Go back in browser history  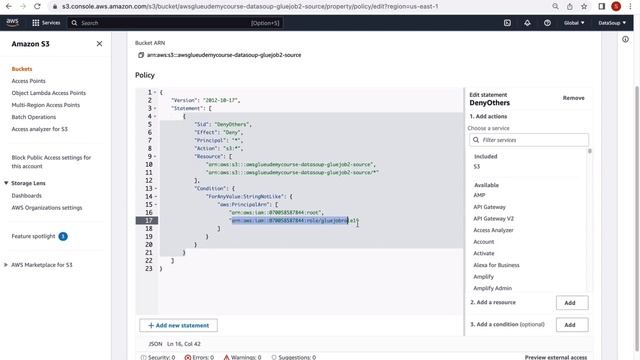(x=9, y=7)
